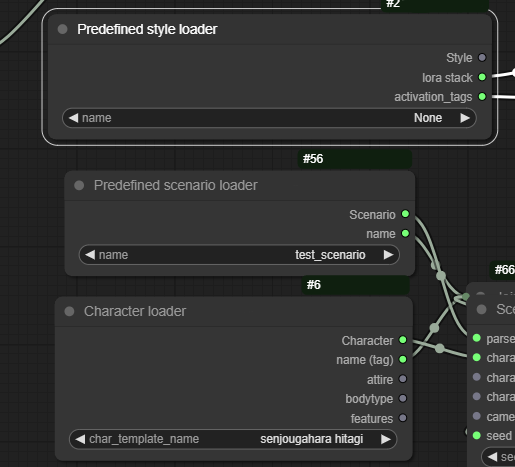
Task: Collapse the Predefined scenario loader node dot
Action: point(79,185)
